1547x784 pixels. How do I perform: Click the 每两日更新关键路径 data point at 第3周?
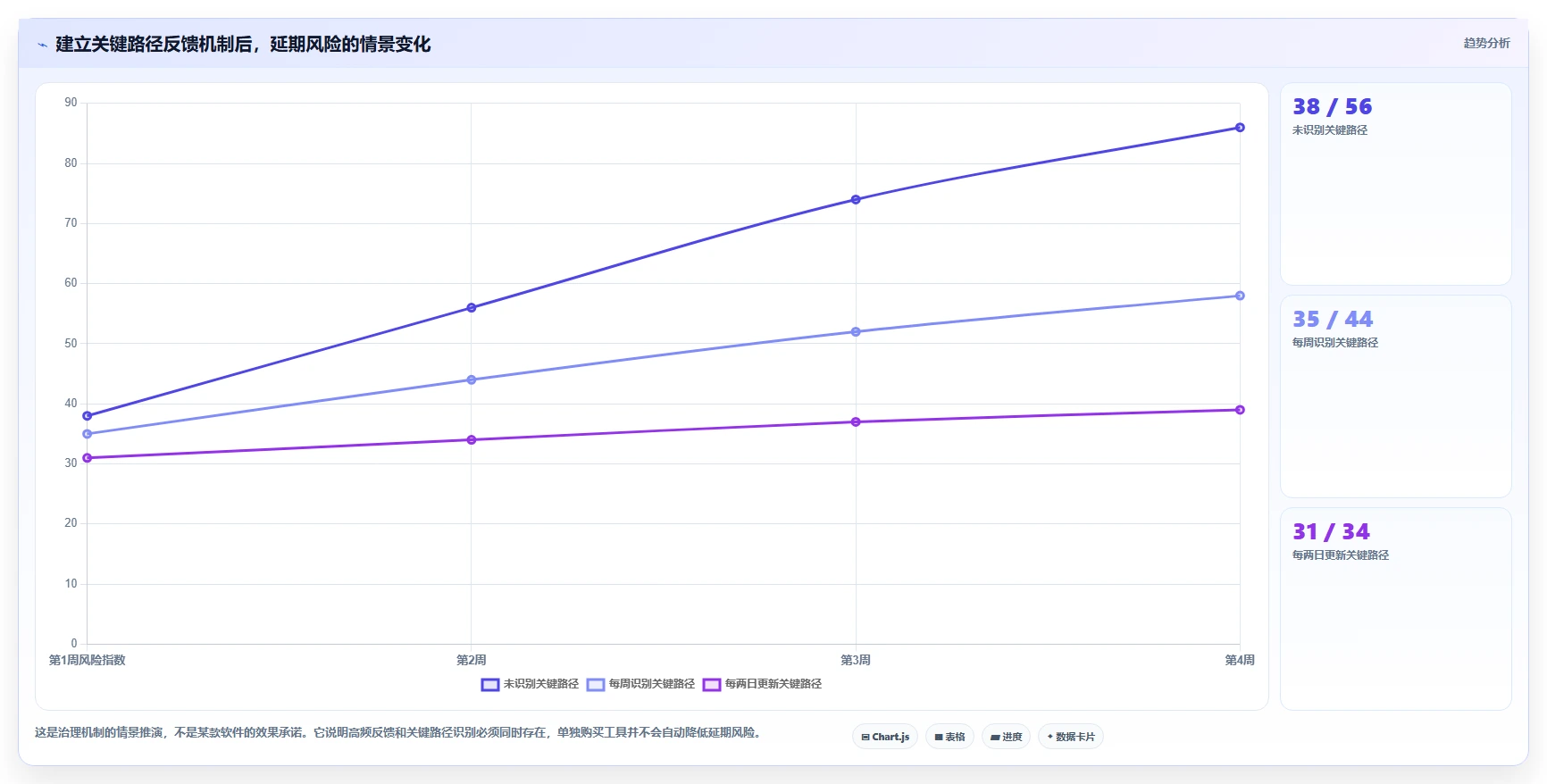click(856, 422)
